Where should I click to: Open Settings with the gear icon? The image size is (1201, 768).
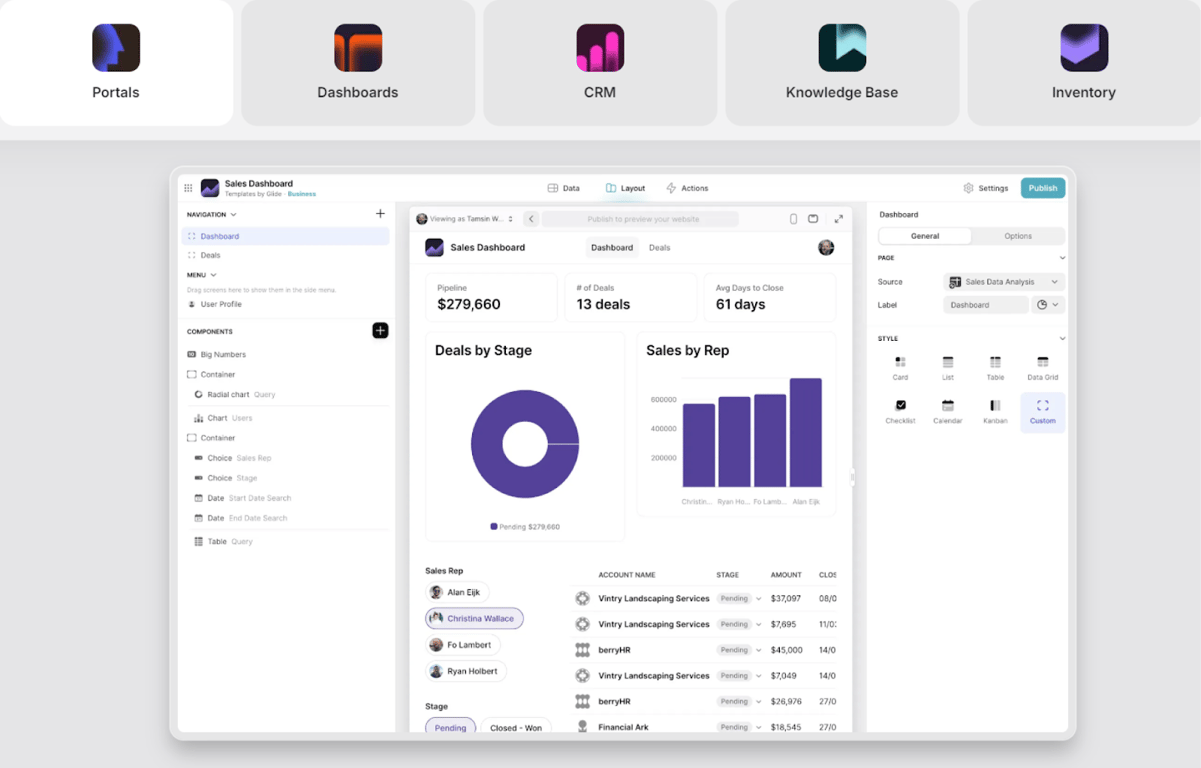[985, 188]
